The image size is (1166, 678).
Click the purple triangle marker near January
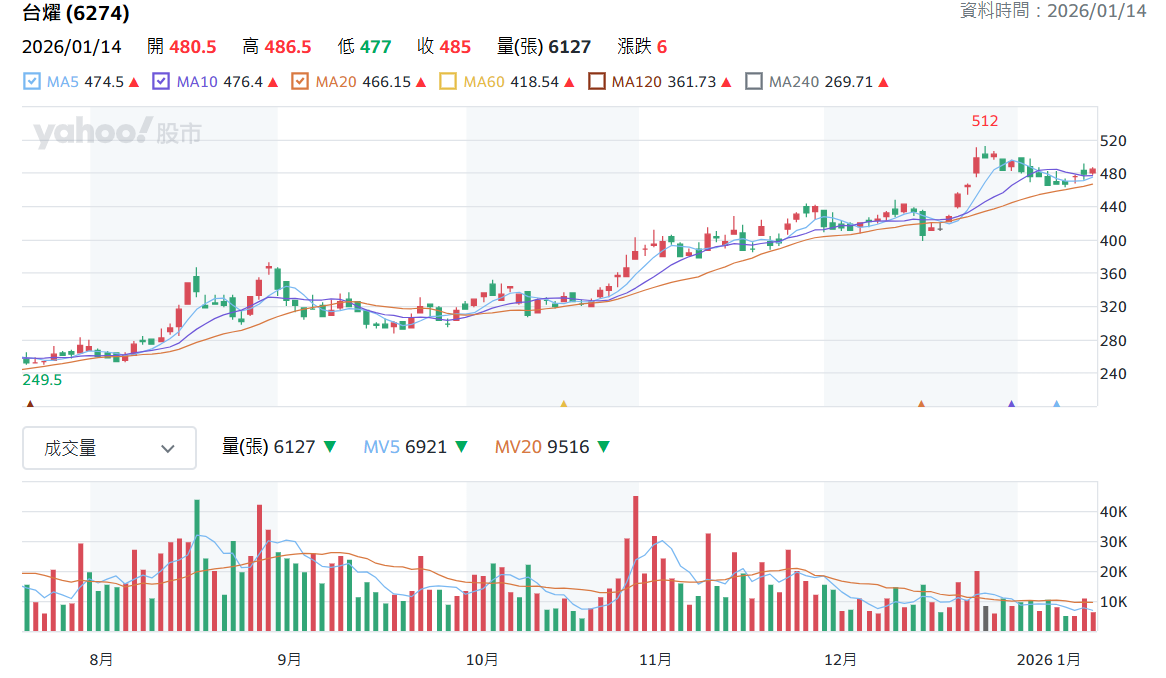tap(1011, 404)
